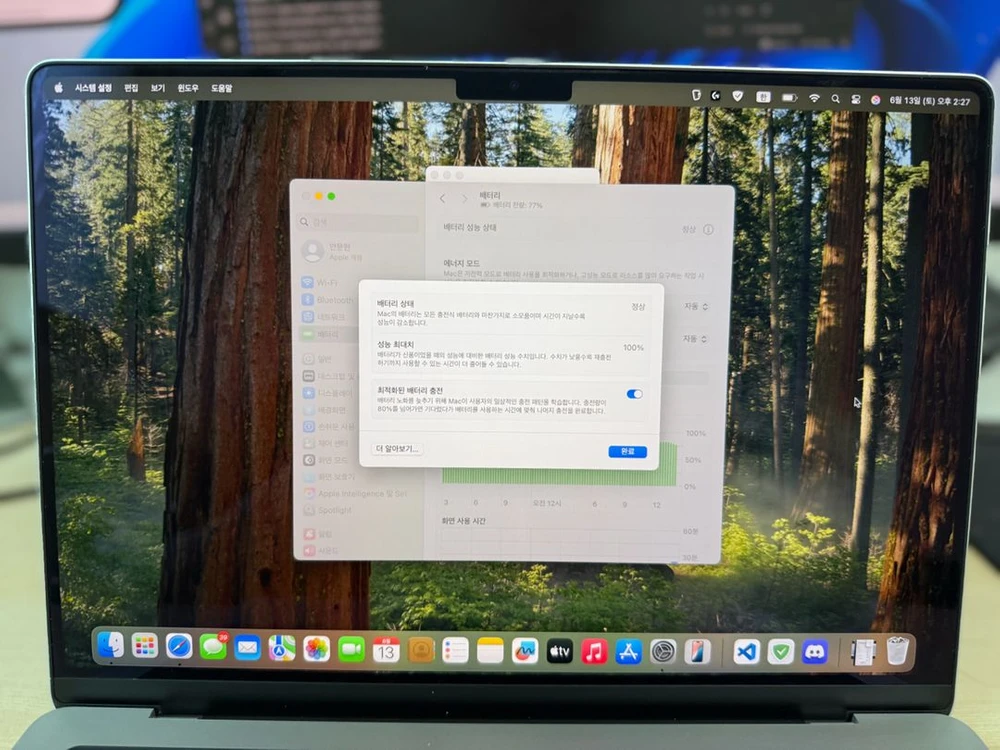Click the 더 알아보기... button
Screen dimensions: 1000x750
tap(397, 449)
